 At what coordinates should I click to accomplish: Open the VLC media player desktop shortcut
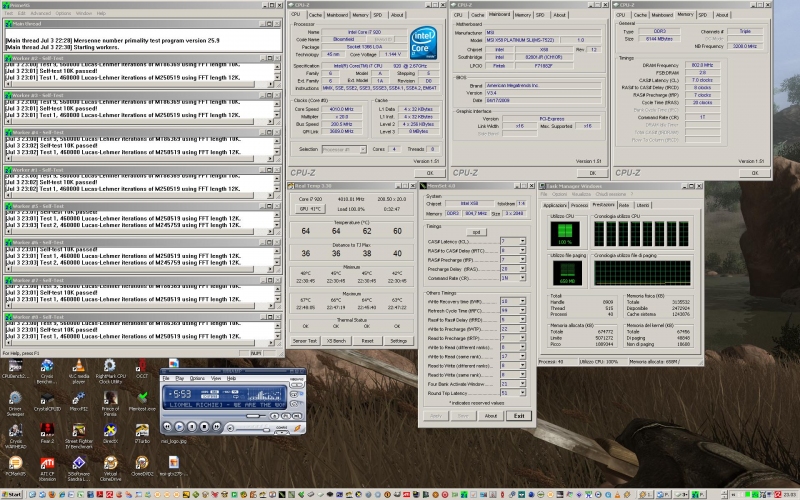[x=78, y=365]
